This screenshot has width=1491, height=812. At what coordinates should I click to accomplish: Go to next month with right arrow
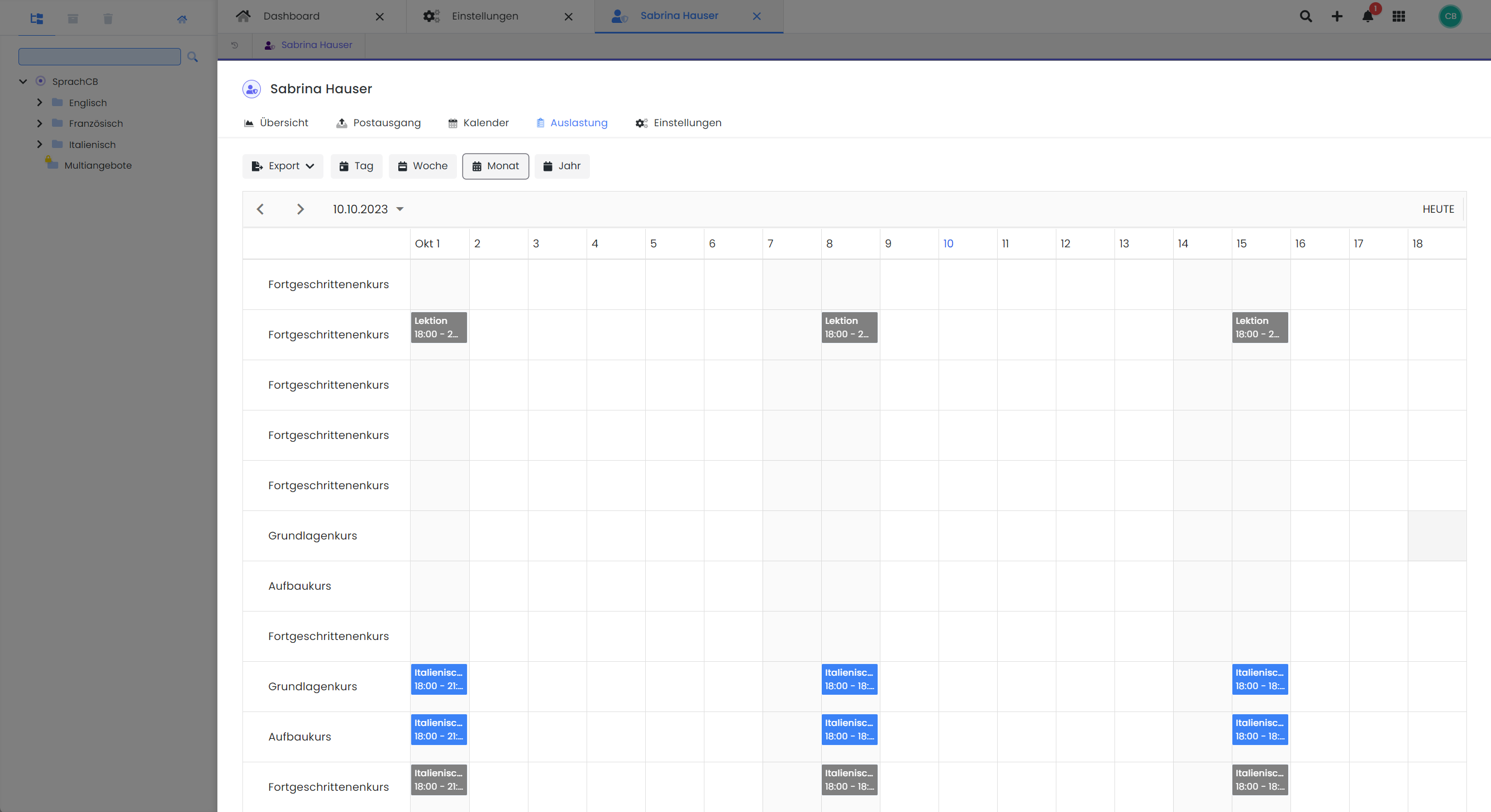(300, 209)
